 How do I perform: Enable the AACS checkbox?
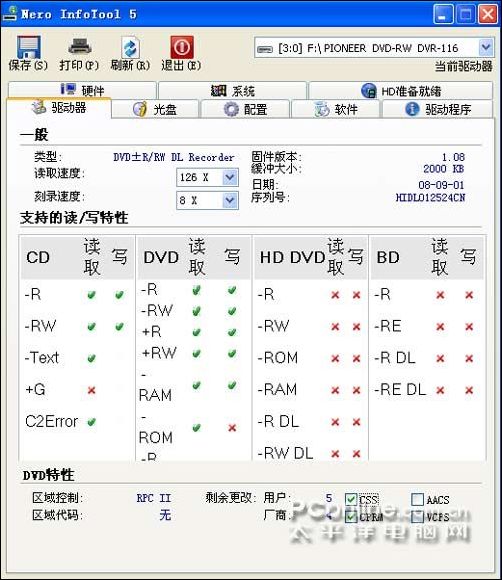click(x=417, y=499)
